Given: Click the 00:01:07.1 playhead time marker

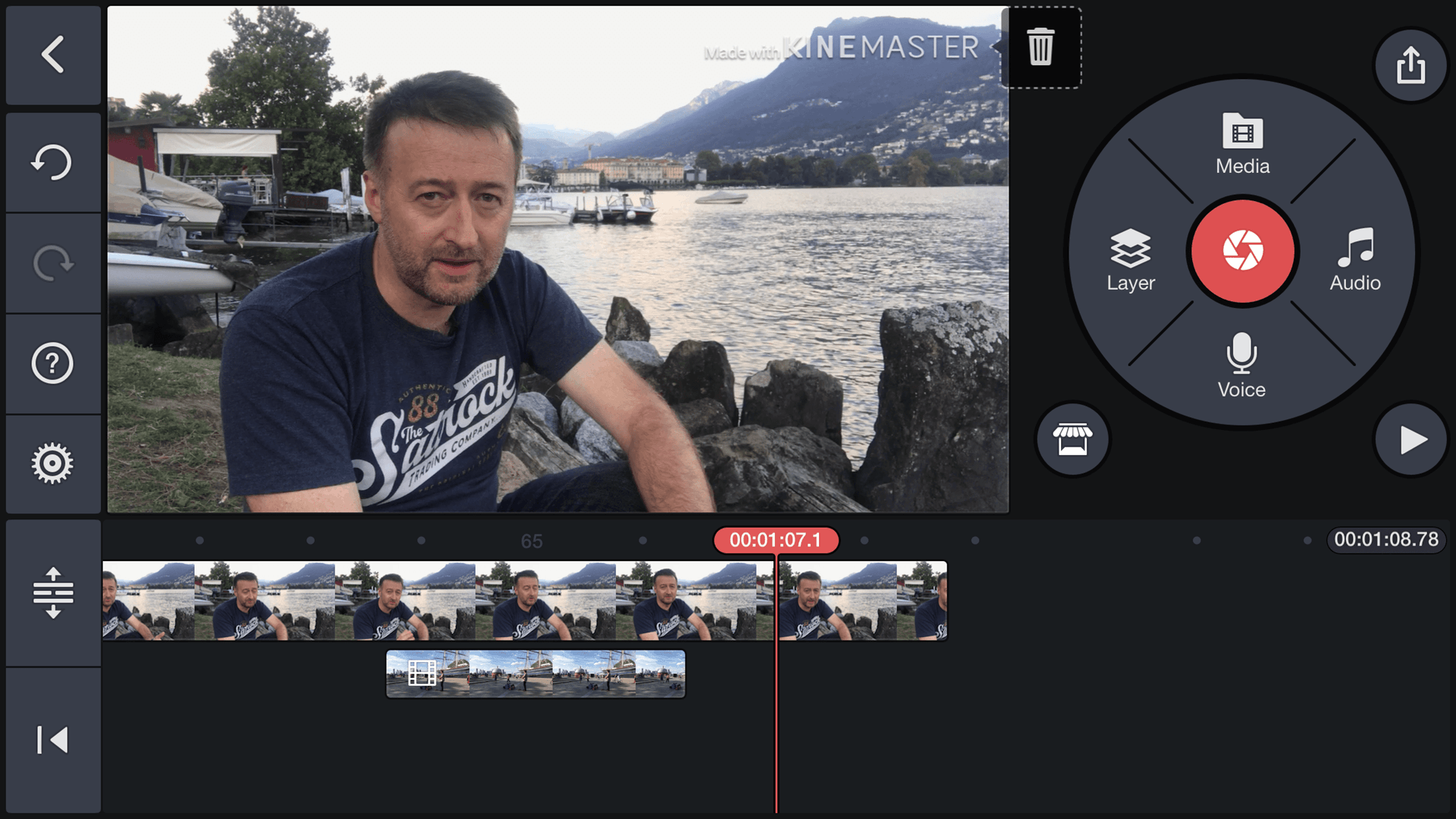Looking at the screenshot, I should click(776, 540).
